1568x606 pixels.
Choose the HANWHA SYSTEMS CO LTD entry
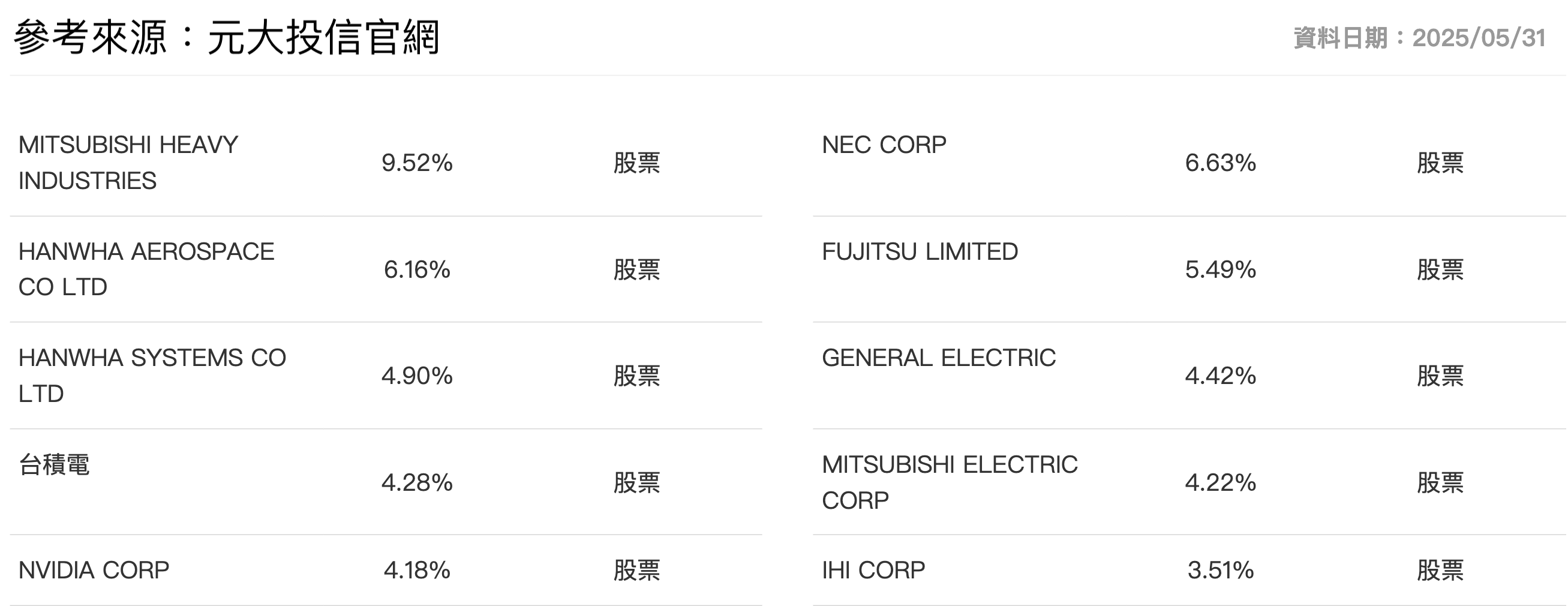386,376
